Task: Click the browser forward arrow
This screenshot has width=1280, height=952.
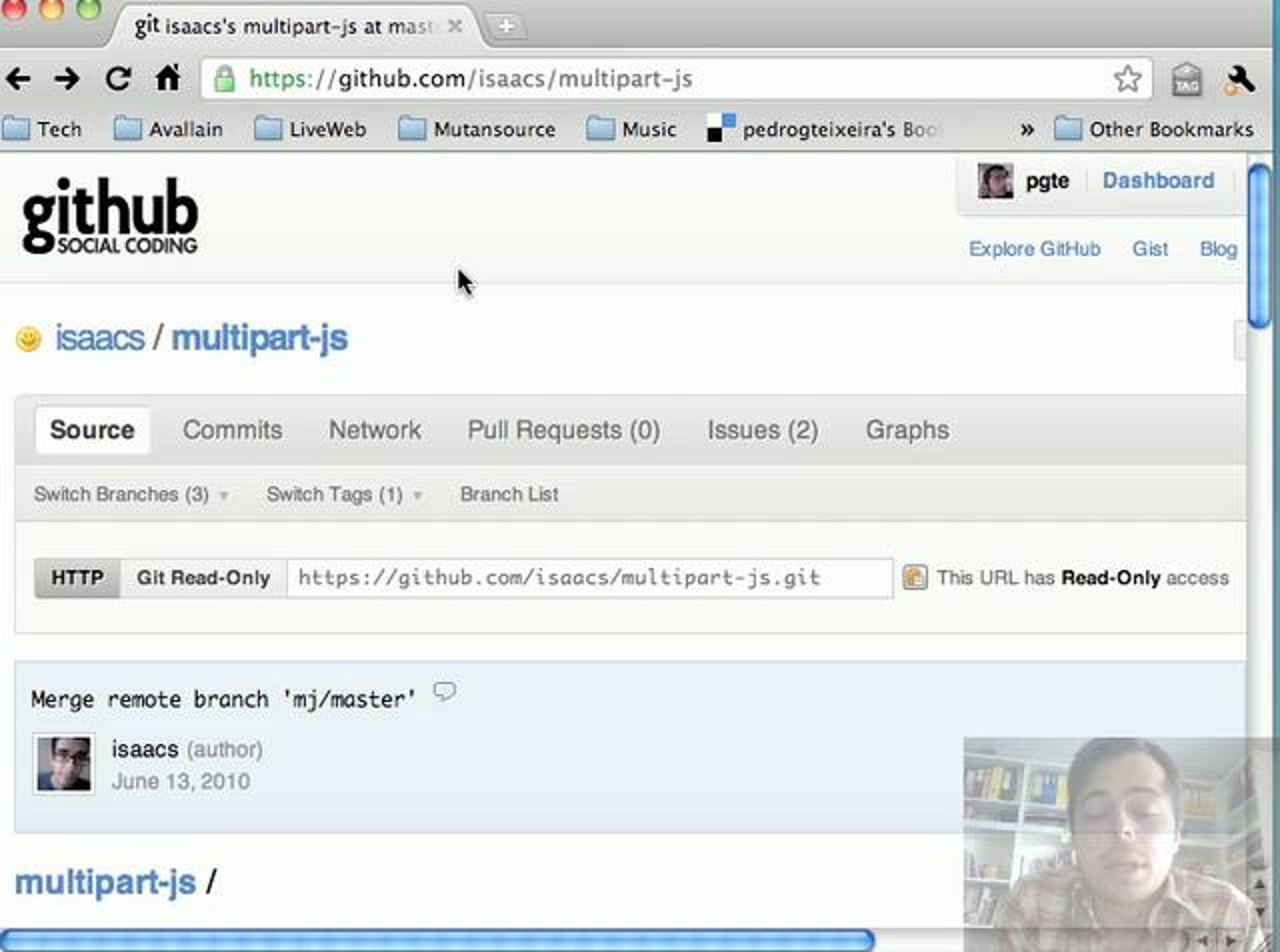Action: [x=67, y=78]
